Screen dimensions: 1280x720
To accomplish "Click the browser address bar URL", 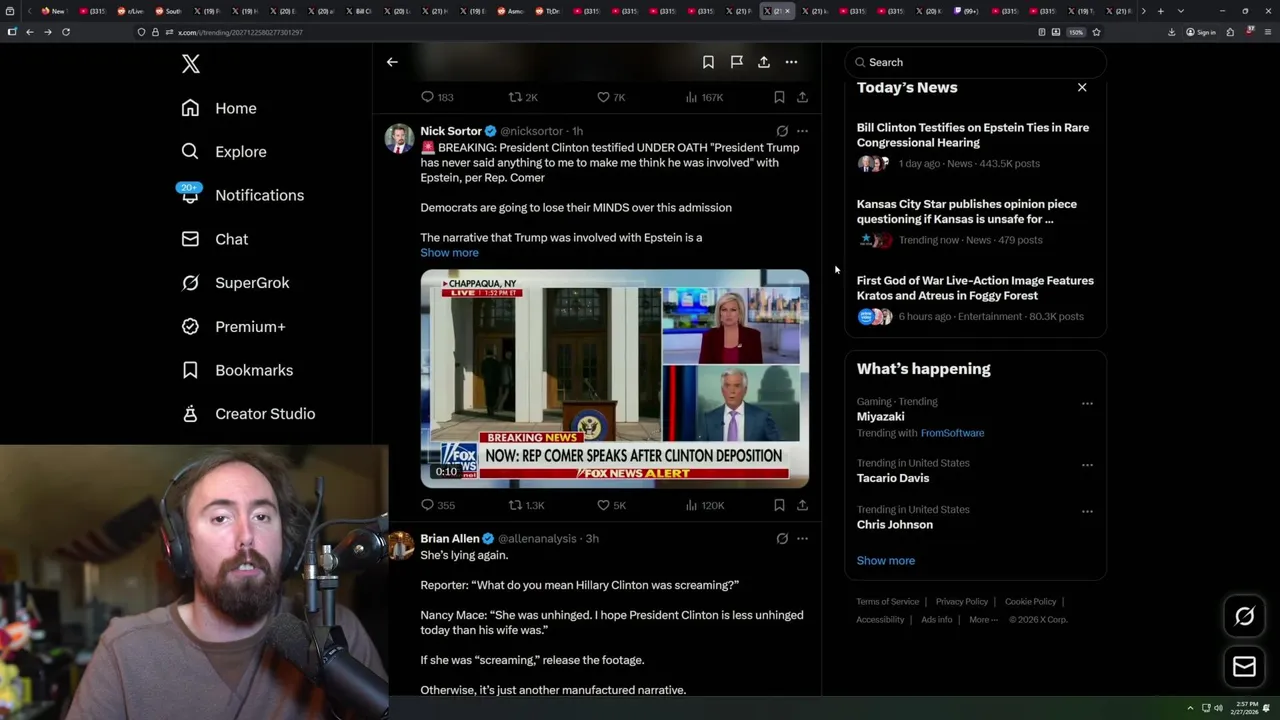I will pos(240,32).
